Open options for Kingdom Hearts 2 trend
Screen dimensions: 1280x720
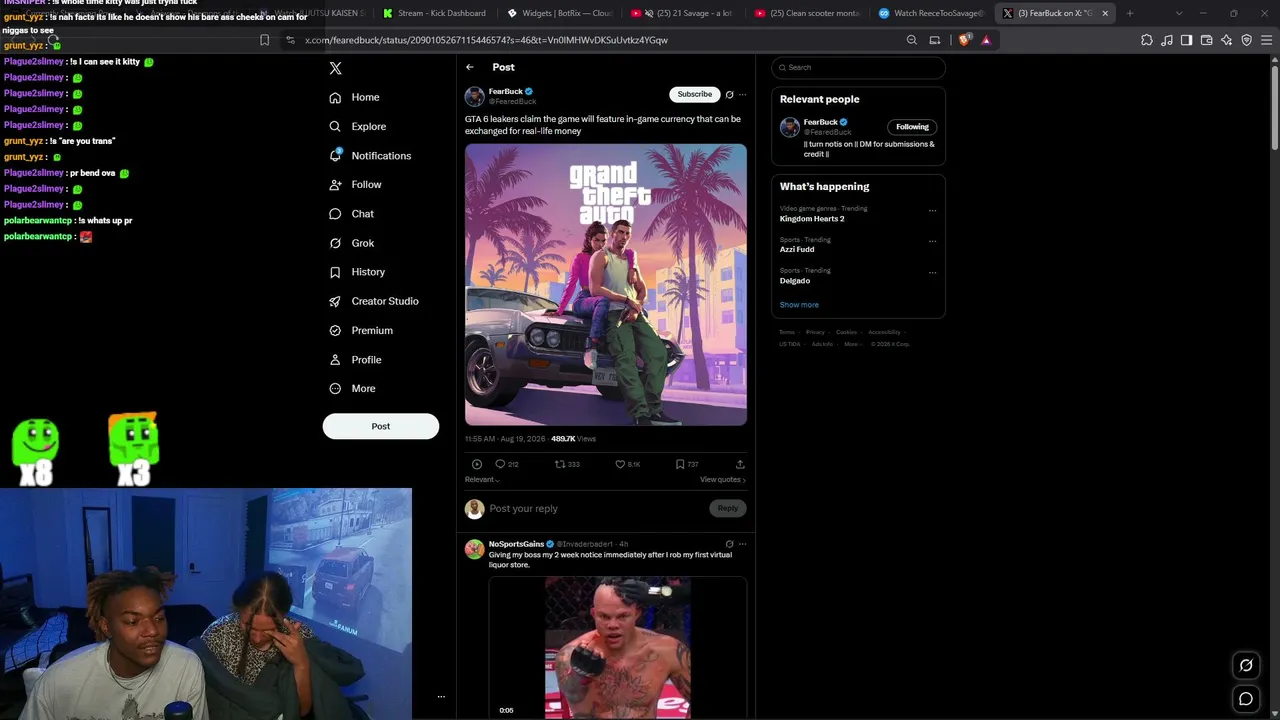pyautogui.click(x=932, y=211)
